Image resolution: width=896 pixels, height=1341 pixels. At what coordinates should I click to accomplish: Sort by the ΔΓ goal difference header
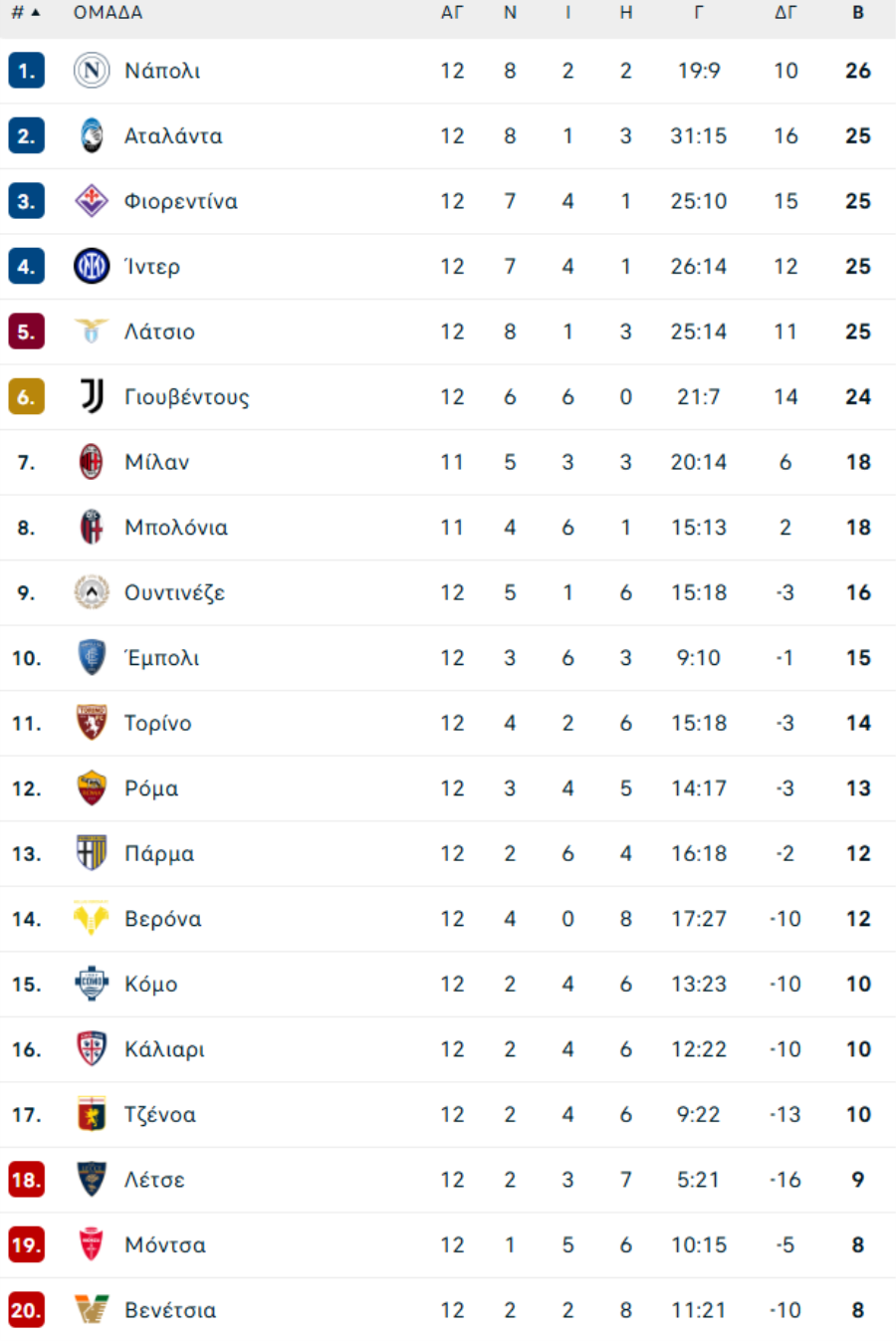(785, 13)
